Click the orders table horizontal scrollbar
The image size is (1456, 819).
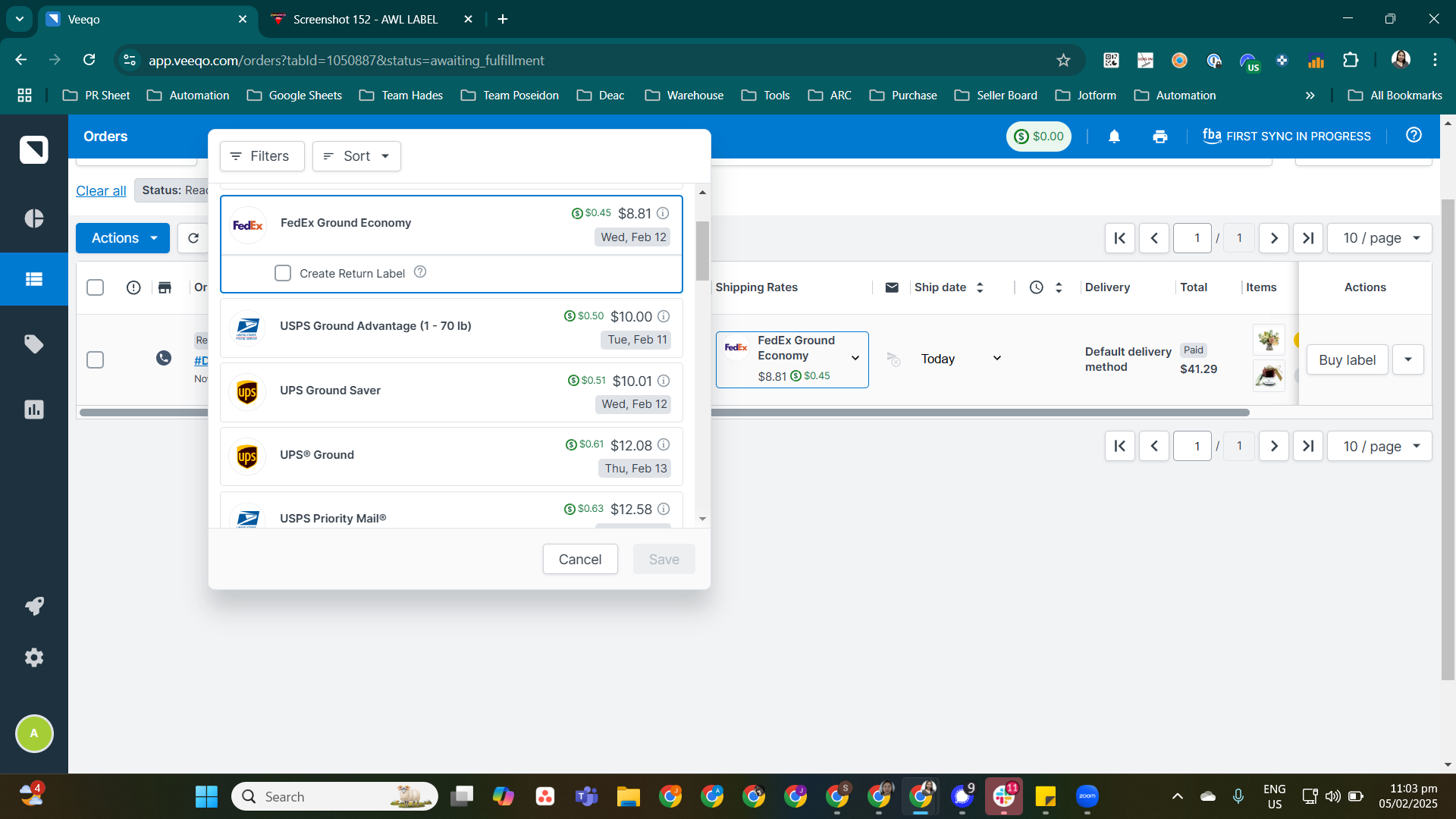tap(664, 413)
